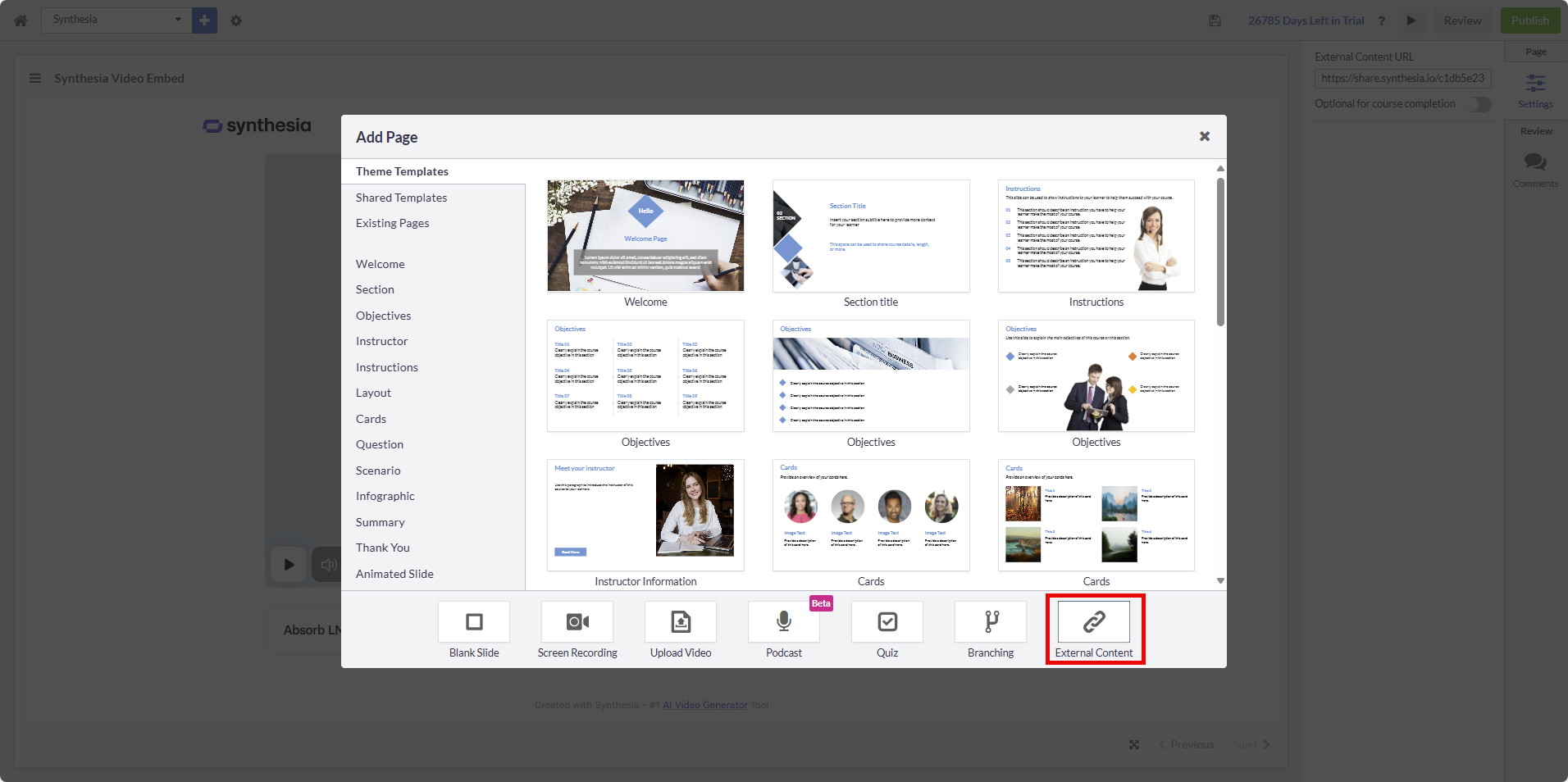Viewport: 1568px width, 782px height.
Task: Click the External Content link icon
Action: 1094,622
